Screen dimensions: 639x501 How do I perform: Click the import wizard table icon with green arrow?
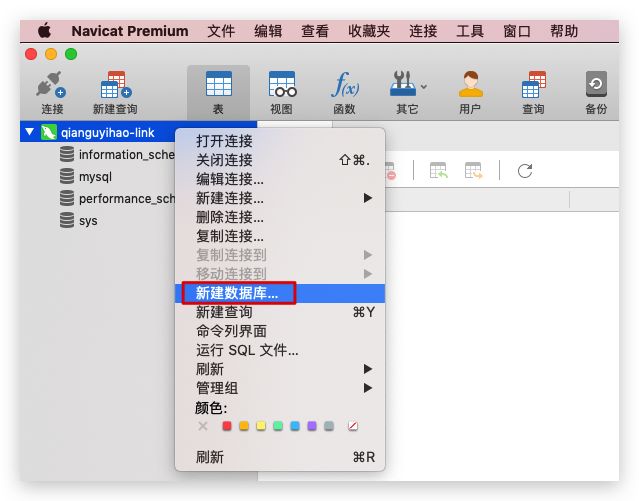point(438,170)
